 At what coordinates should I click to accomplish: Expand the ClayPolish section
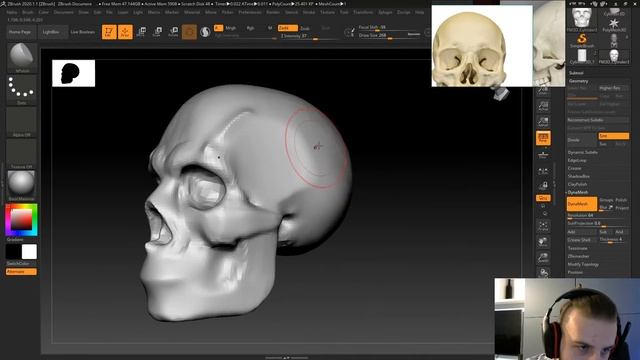coord(577,184)
